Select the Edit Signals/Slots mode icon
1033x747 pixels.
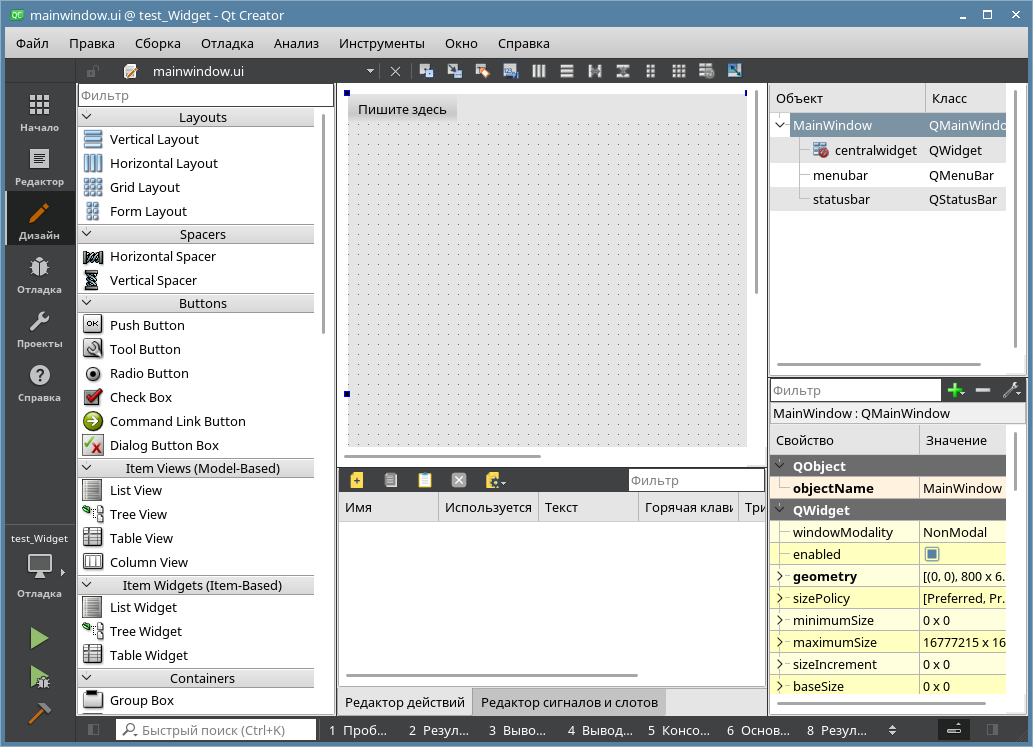pyautogui.click(x=453, y=70)
